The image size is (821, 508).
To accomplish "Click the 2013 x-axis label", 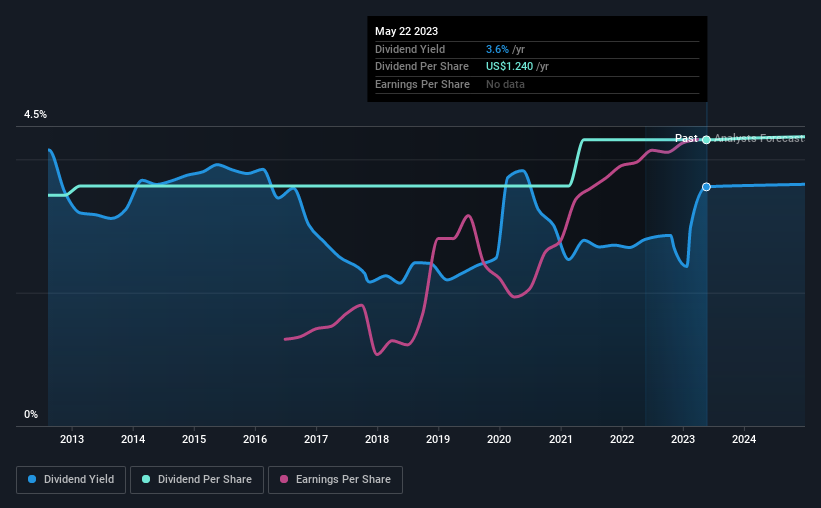I will 72,439.
